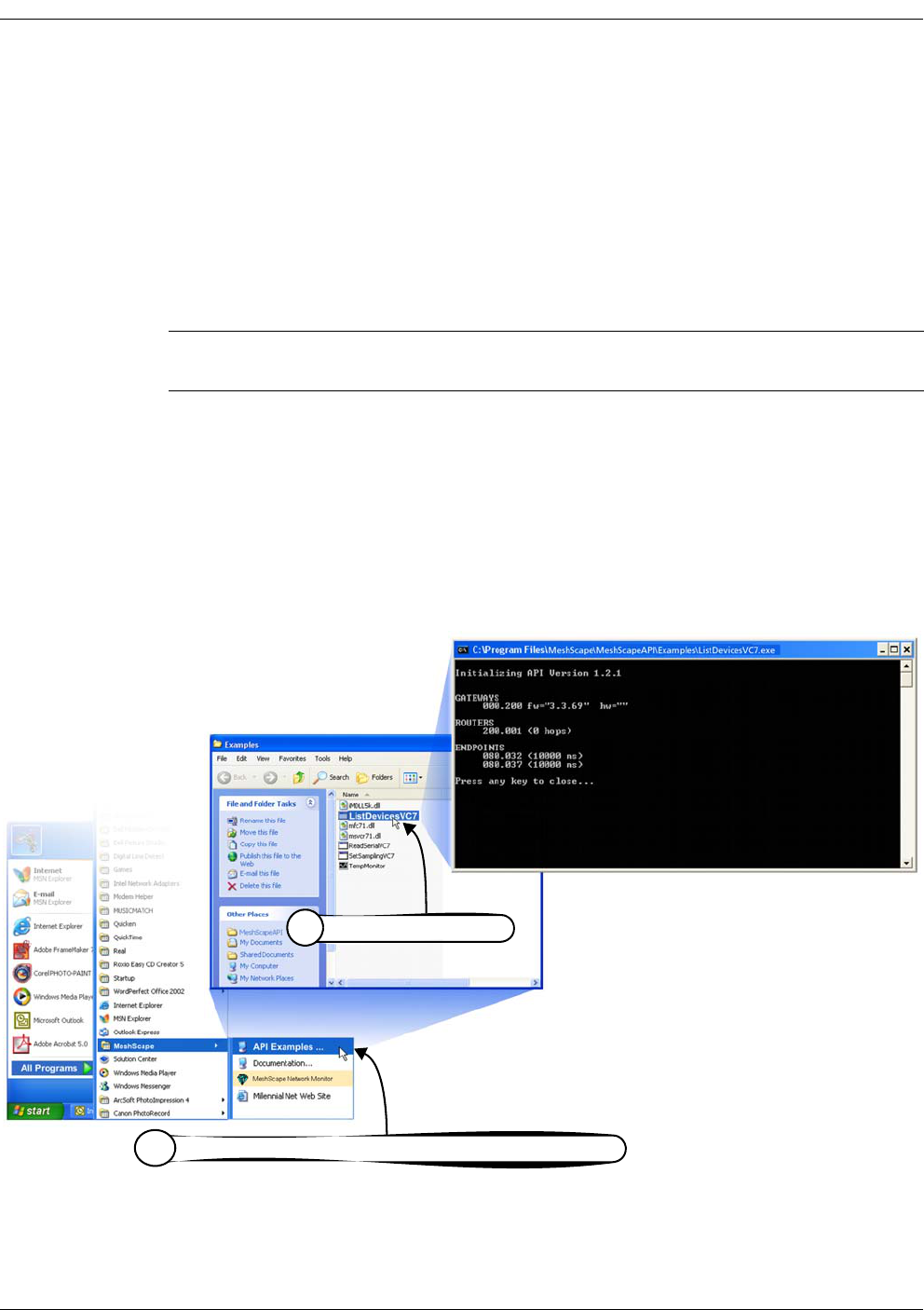Click E-mail this file task

click(253, 874)
